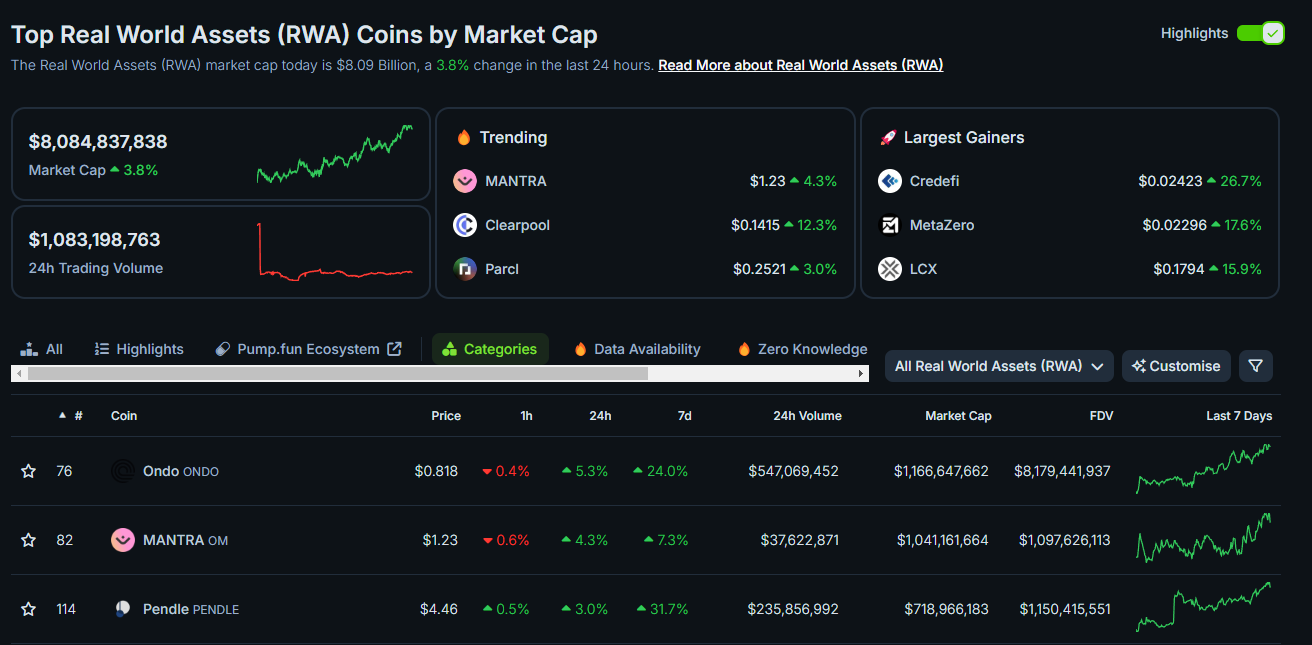Switch to the Highlights tab
Screen dimensions: 1312x645
point(139,349)
